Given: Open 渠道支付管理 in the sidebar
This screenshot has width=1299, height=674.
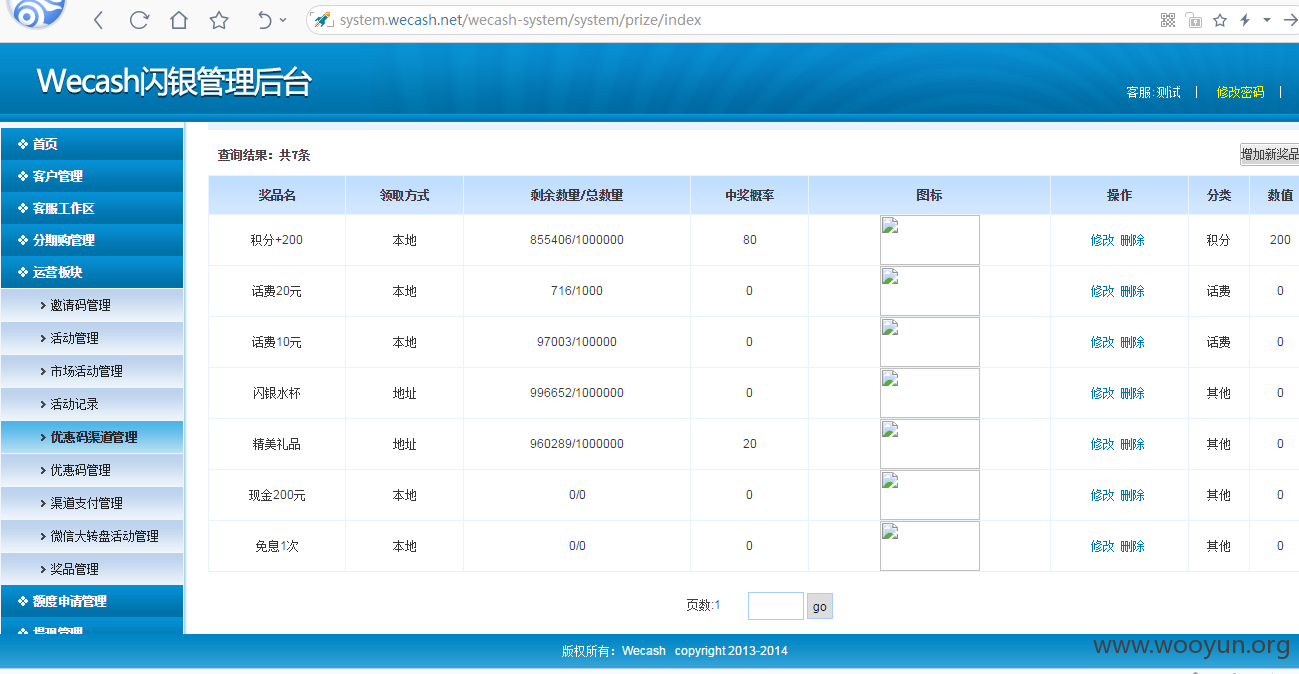Looking at the screenshot, I should (x=92, y=503).
